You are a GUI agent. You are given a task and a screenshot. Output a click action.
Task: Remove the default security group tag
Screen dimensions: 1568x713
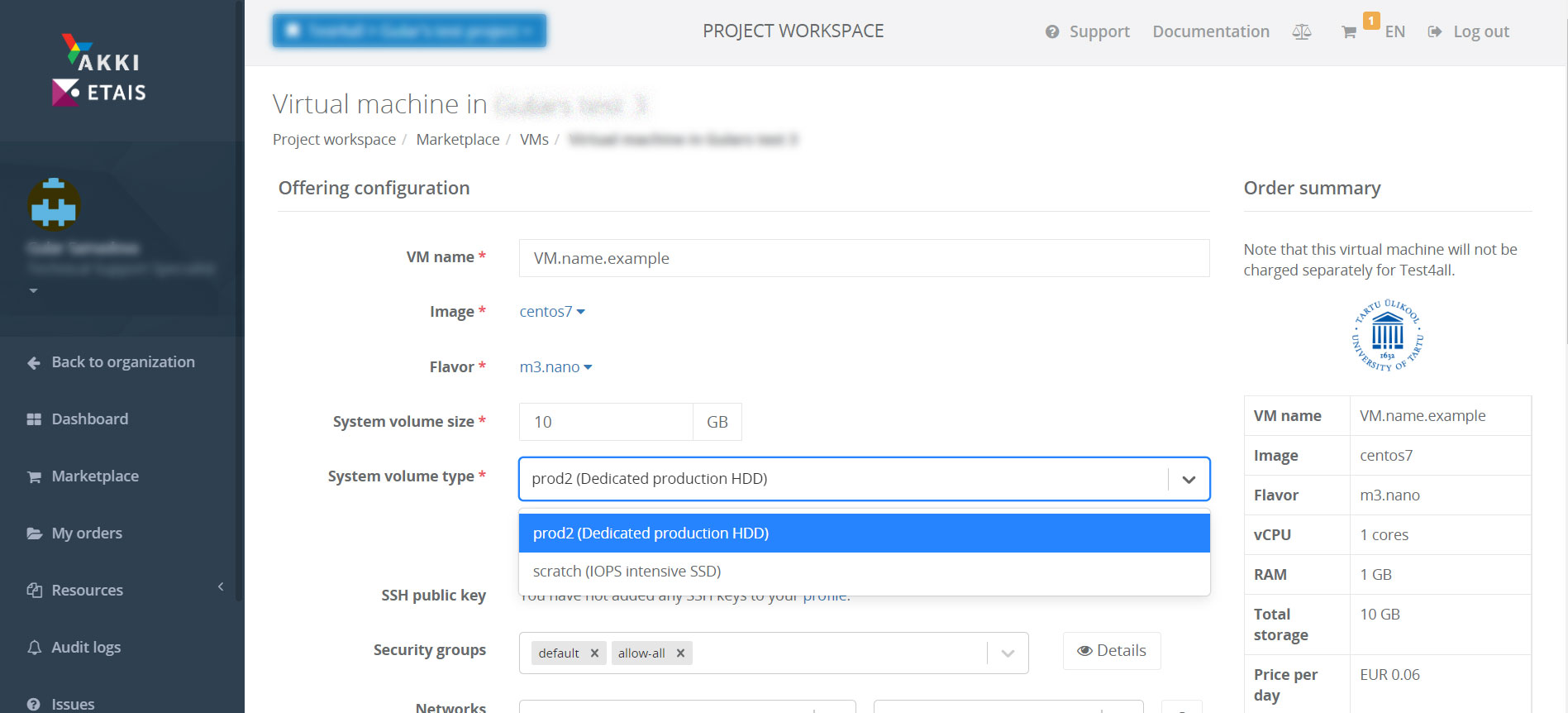pyautogui.click(x=594, y=653)
